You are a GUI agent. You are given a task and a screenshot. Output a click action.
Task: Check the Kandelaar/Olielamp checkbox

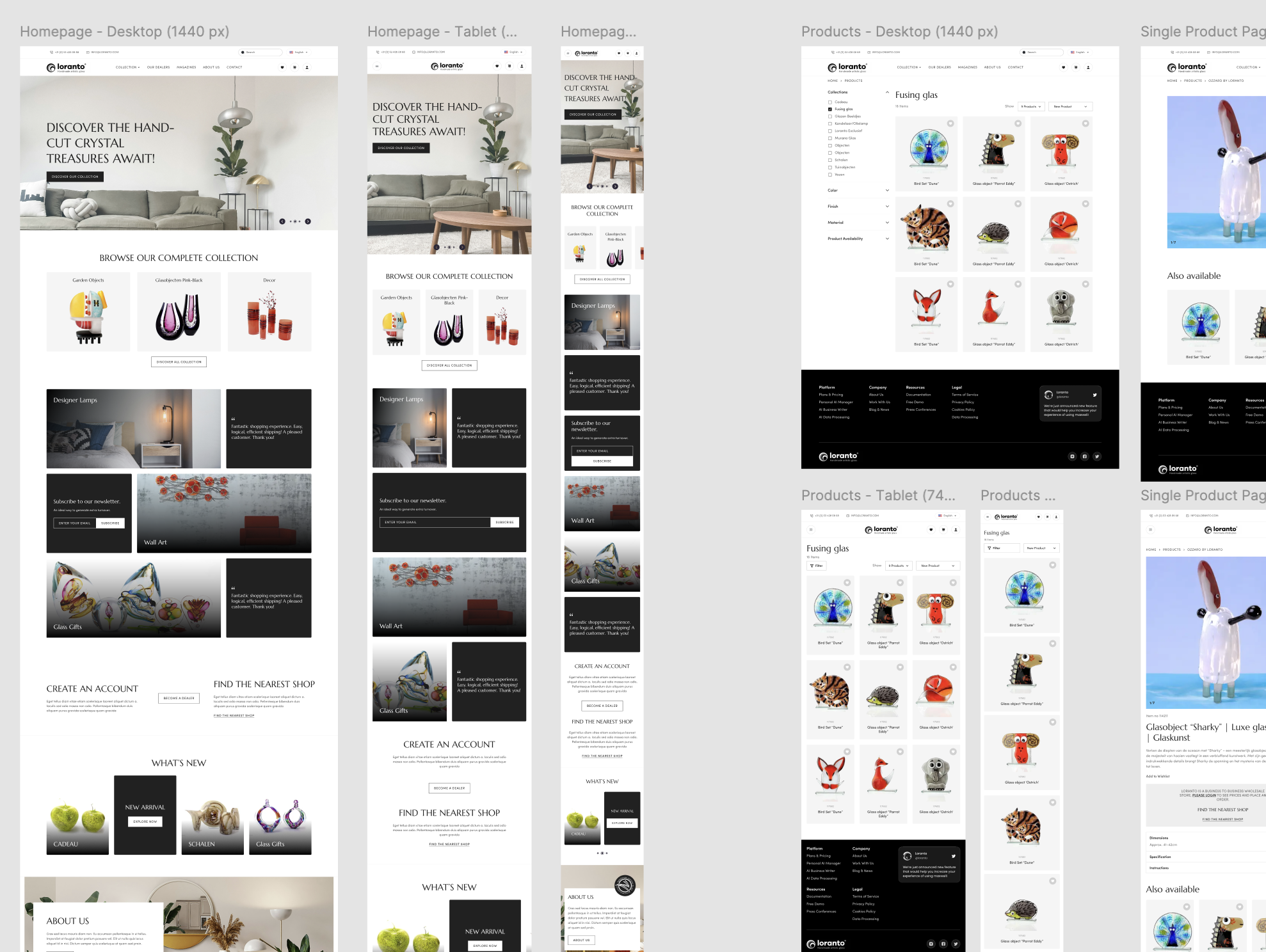[830, 123]
